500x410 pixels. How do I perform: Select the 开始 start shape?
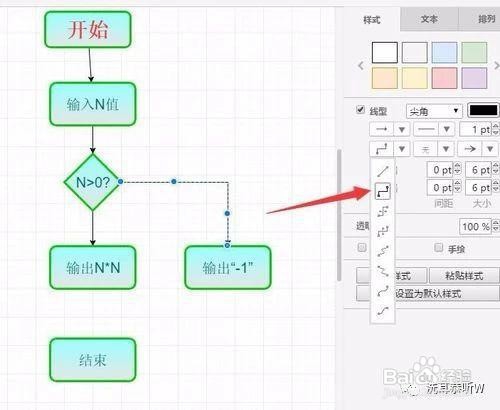click(x=88, y=29)
